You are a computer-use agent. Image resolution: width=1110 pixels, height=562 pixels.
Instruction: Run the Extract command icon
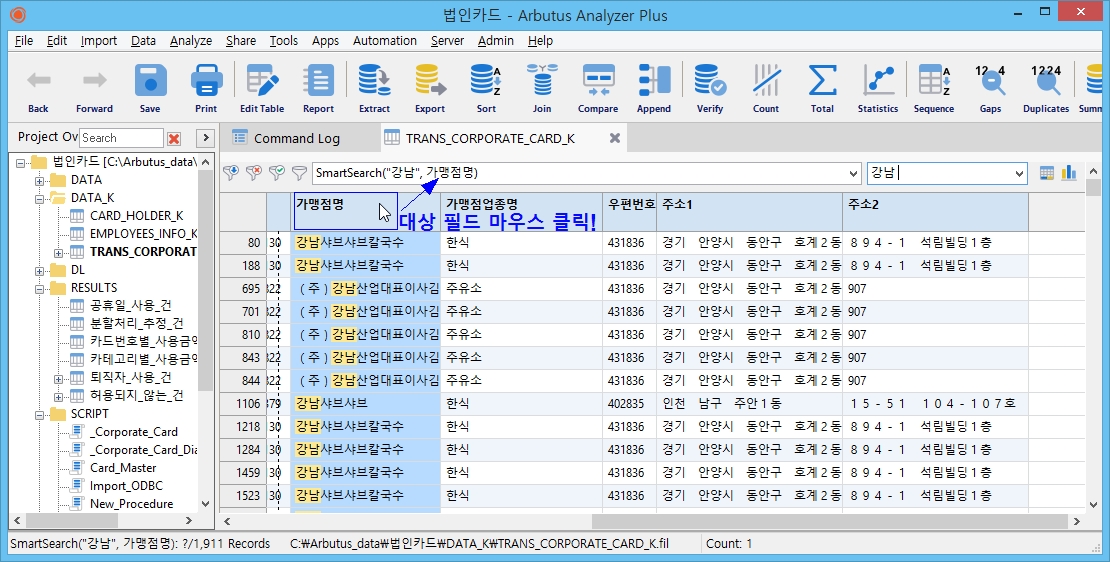(374, 88)
